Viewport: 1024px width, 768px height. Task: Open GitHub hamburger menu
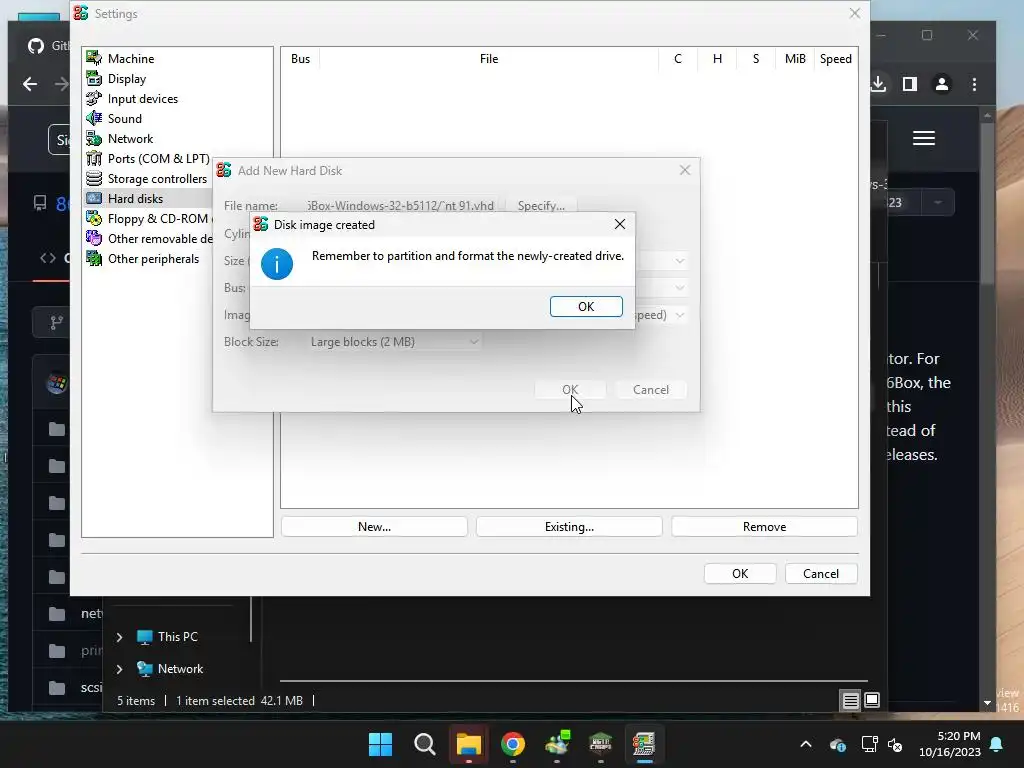click(x=923, y=138)
